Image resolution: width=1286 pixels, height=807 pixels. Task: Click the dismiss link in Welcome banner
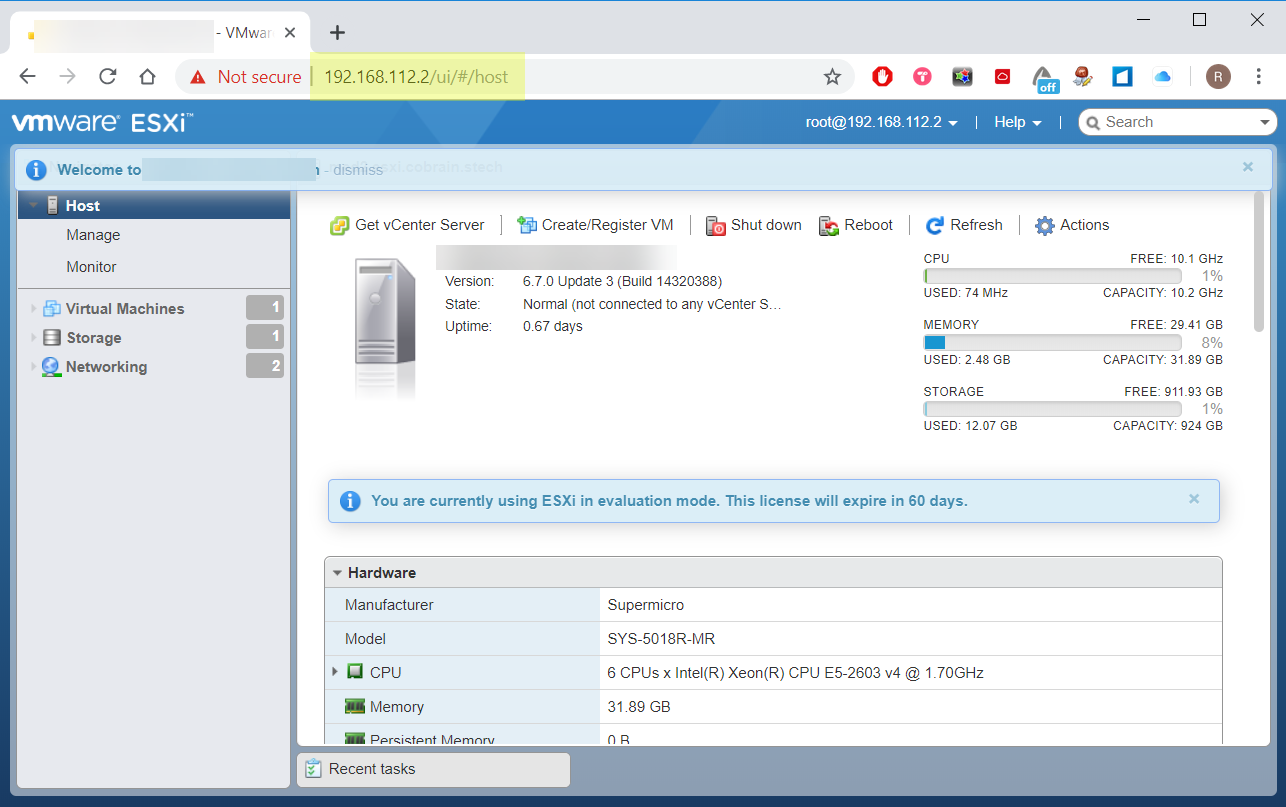pos(359,170)
